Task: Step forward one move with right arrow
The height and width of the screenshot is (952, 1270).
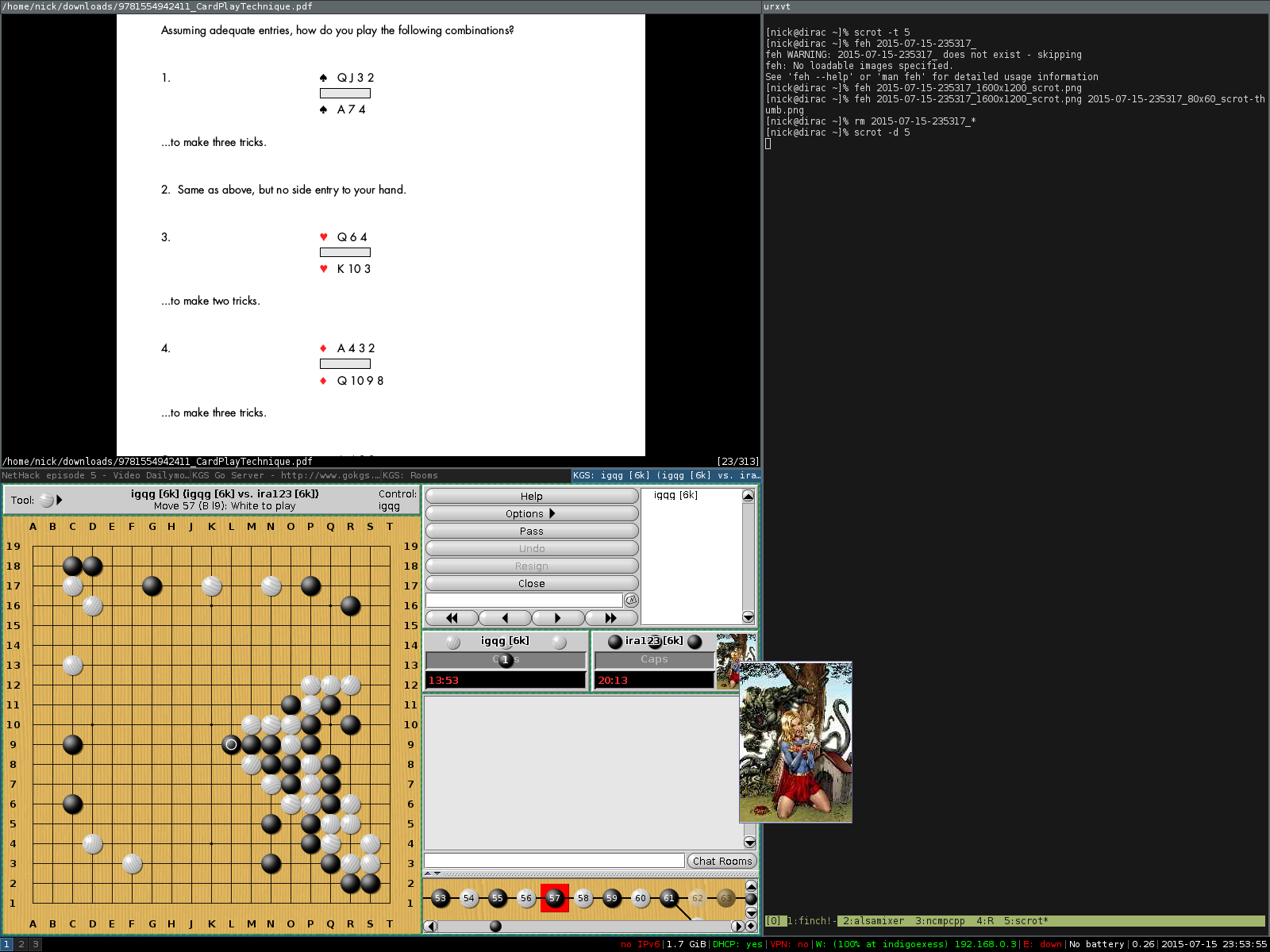Action: click(x=558, y=617)
